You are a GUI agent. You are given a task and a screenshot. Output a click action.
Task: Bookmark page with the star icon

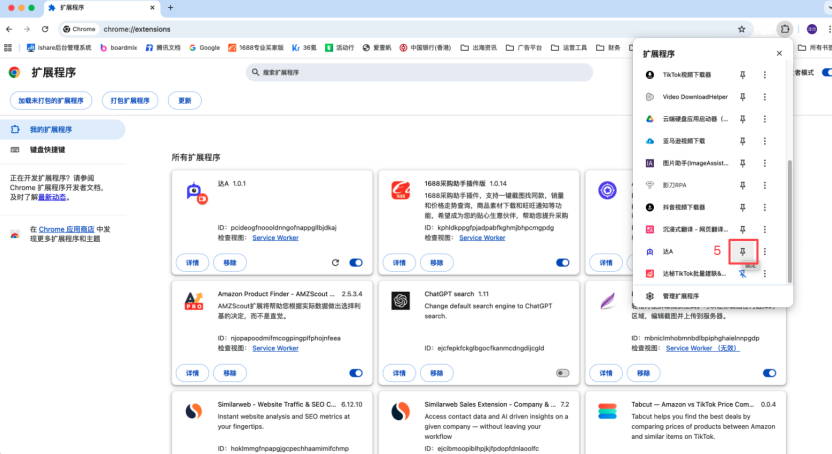click(742, 29)
